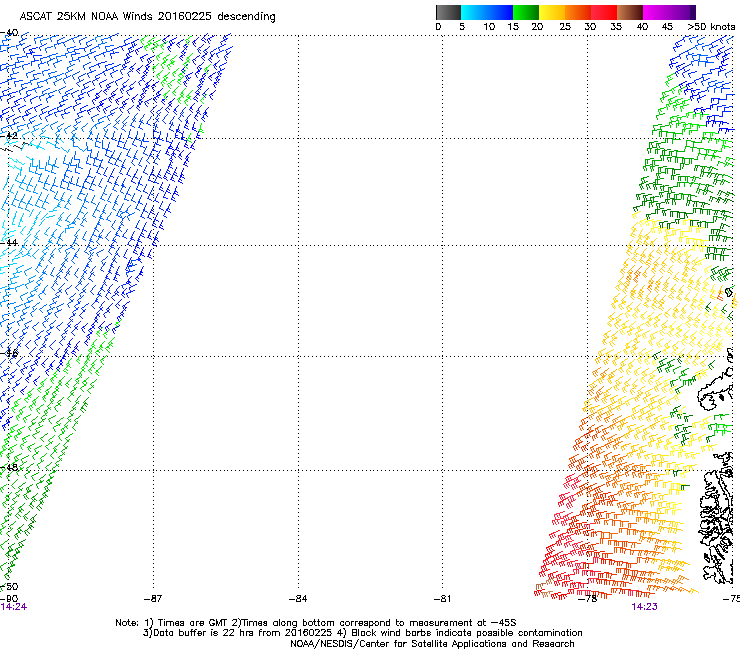This screenshot has height=650, width=740.
Task: Click the legend label '10'
Action: (489, 27)
